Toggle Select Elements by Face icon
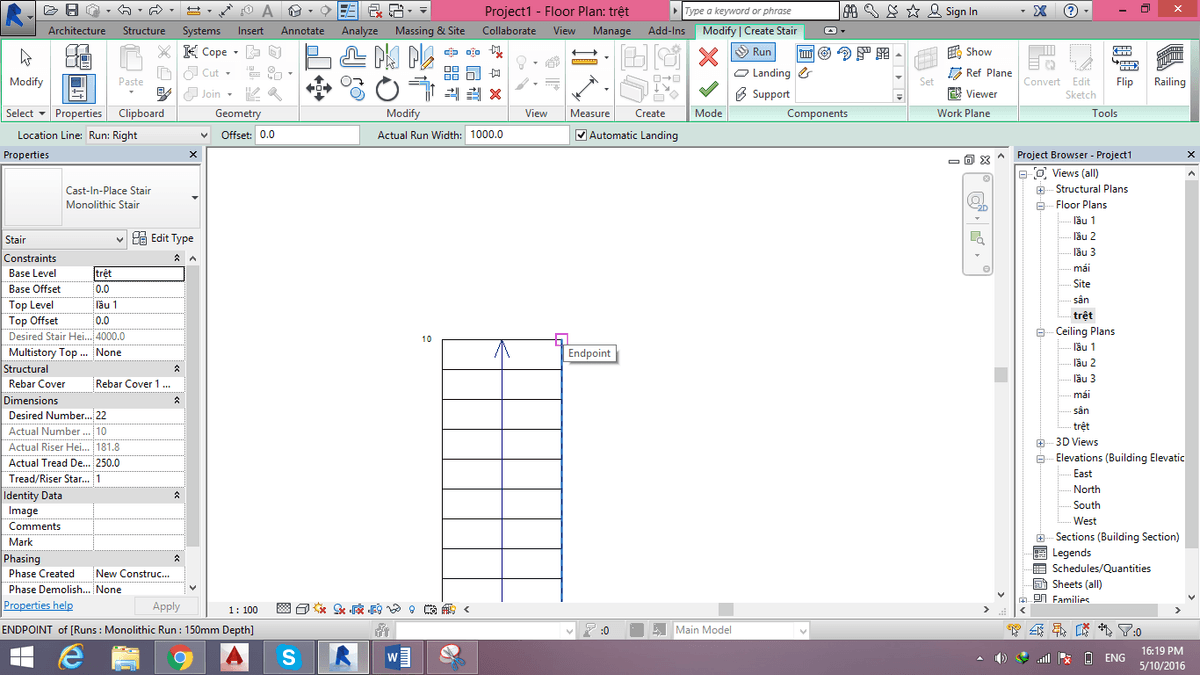This screenshot has height=675, width=1200. 1082,630
